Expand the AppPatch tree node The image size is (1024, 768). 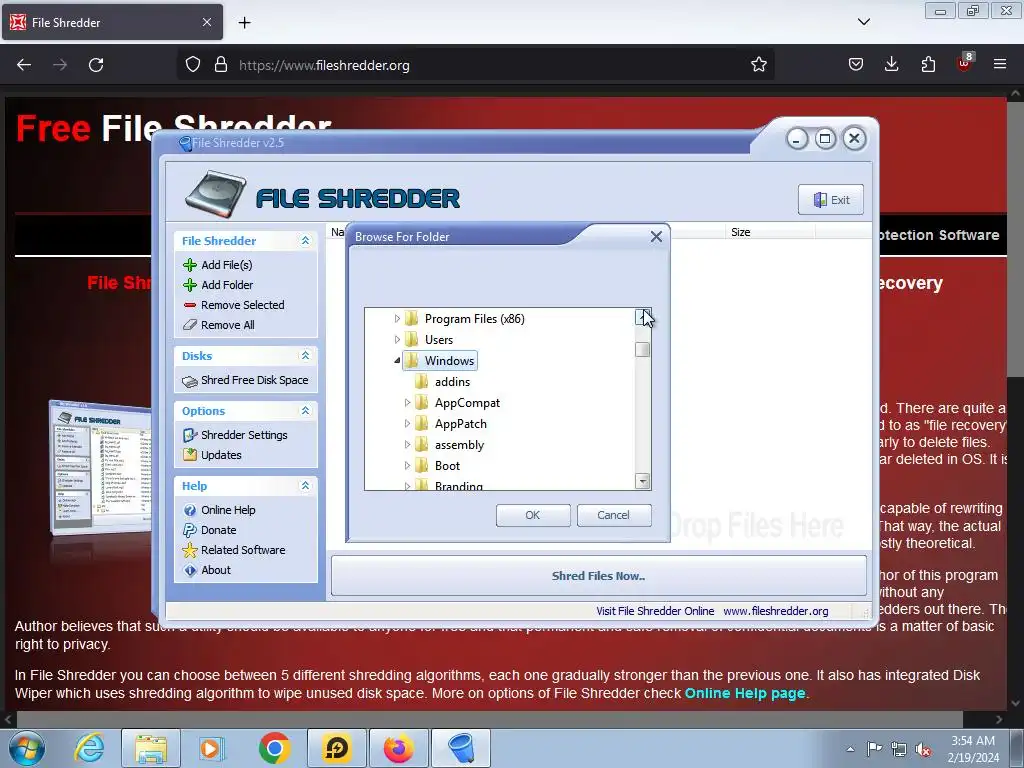[408, 424]
